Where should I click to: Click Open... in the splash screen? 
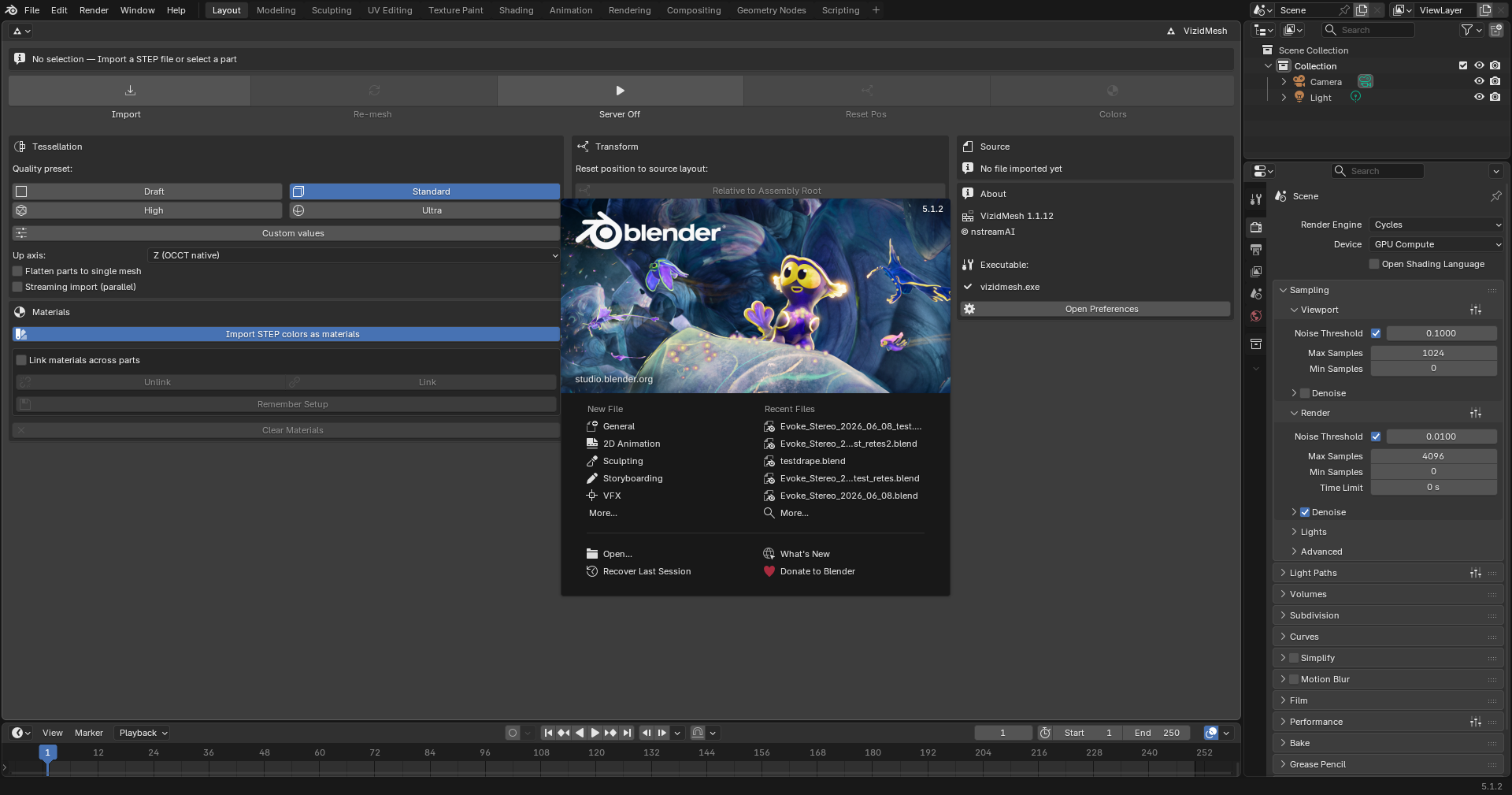(x=617, y=554)
